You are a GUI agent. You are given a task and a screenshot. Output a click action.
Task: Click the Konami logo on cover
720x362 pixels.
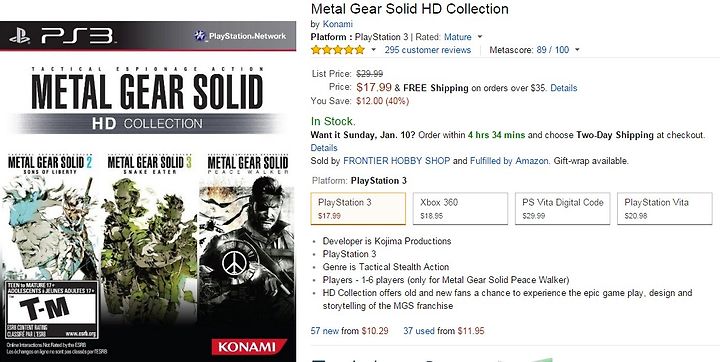(249, 347)
